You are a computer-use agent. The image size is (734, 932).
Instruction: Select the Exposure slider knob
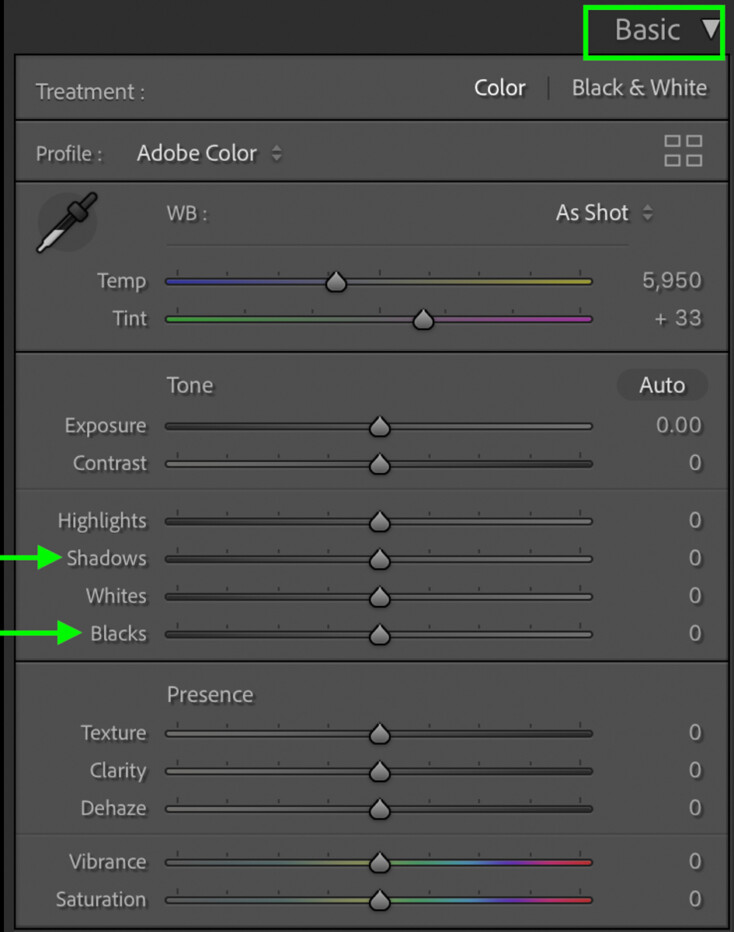pos(380,425)
